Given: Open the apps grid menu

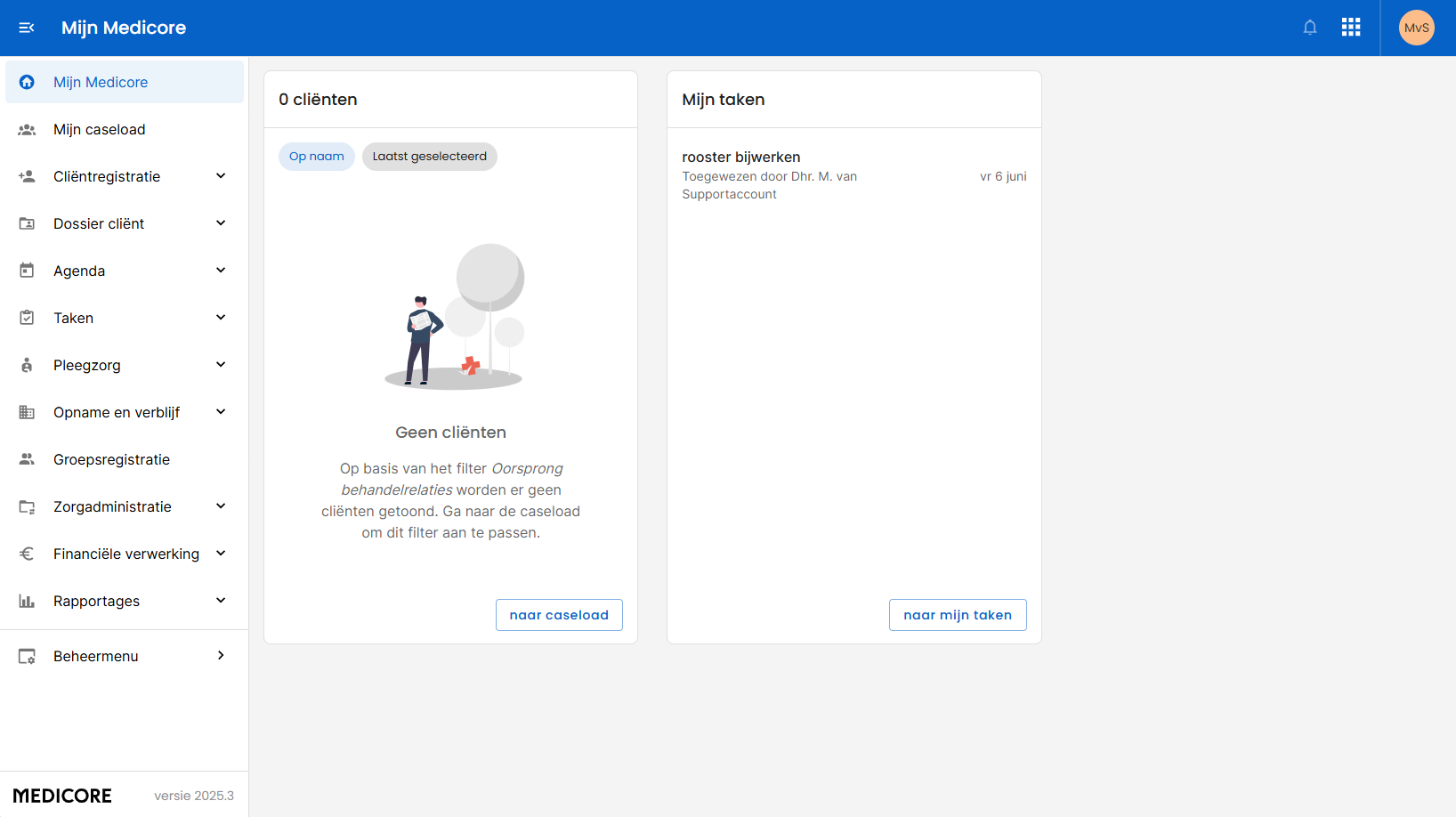Looking at the screenshot, I should (x=1351, y=28).
